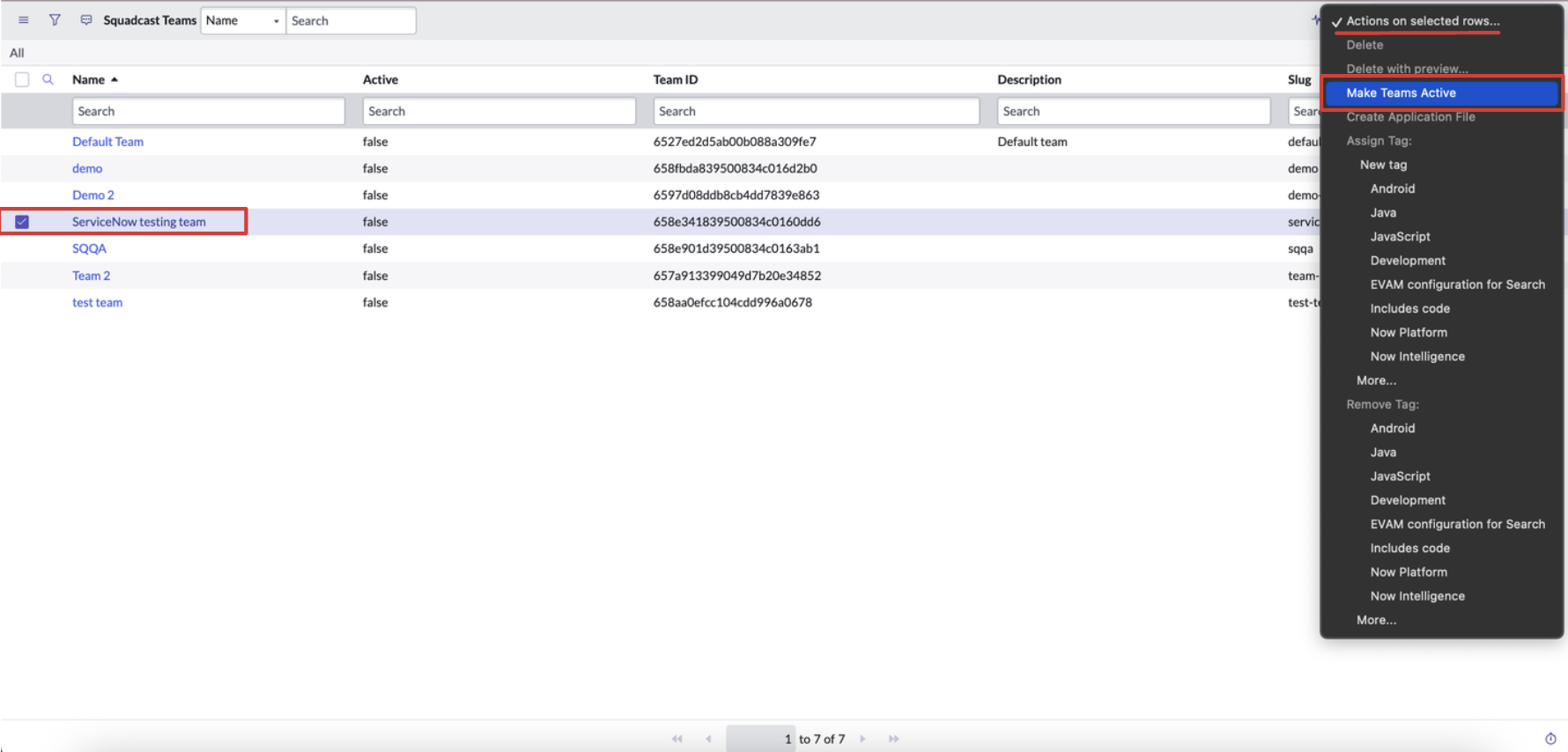
Task: Click the magnifier icon in header row
Action: [48, 79]
